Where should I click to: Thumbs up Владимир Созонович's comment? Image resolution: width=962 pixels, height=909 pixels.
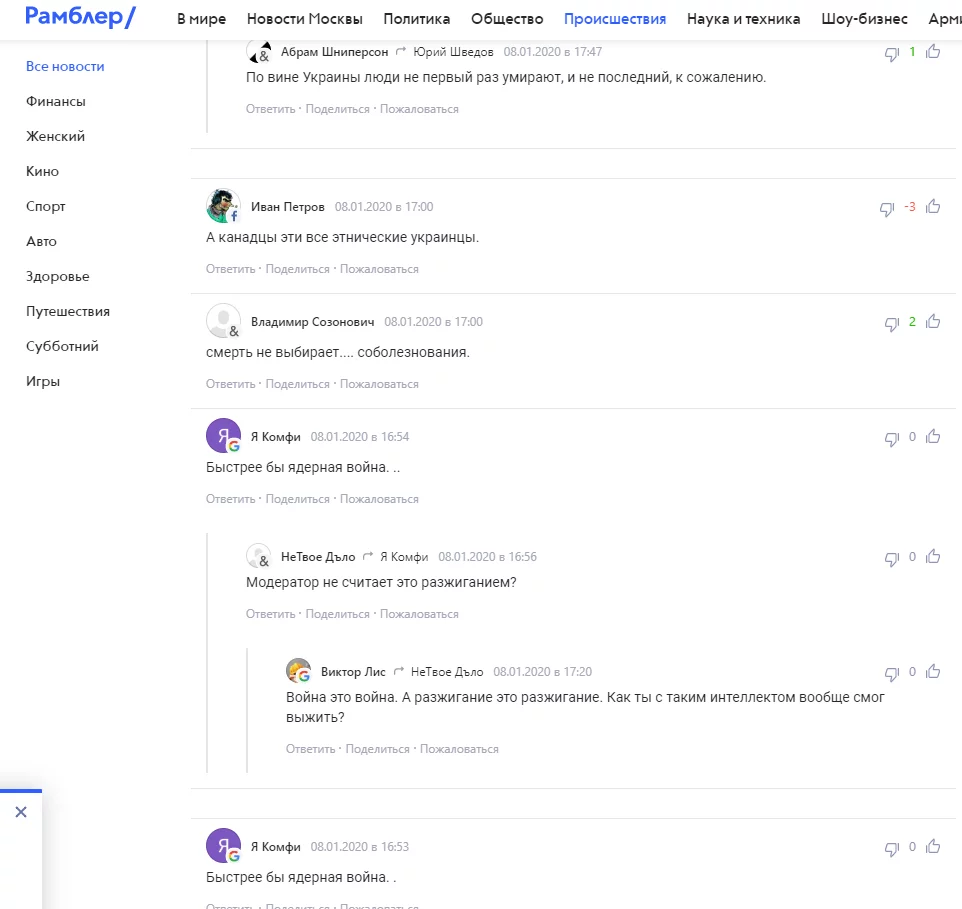point(933,321)
